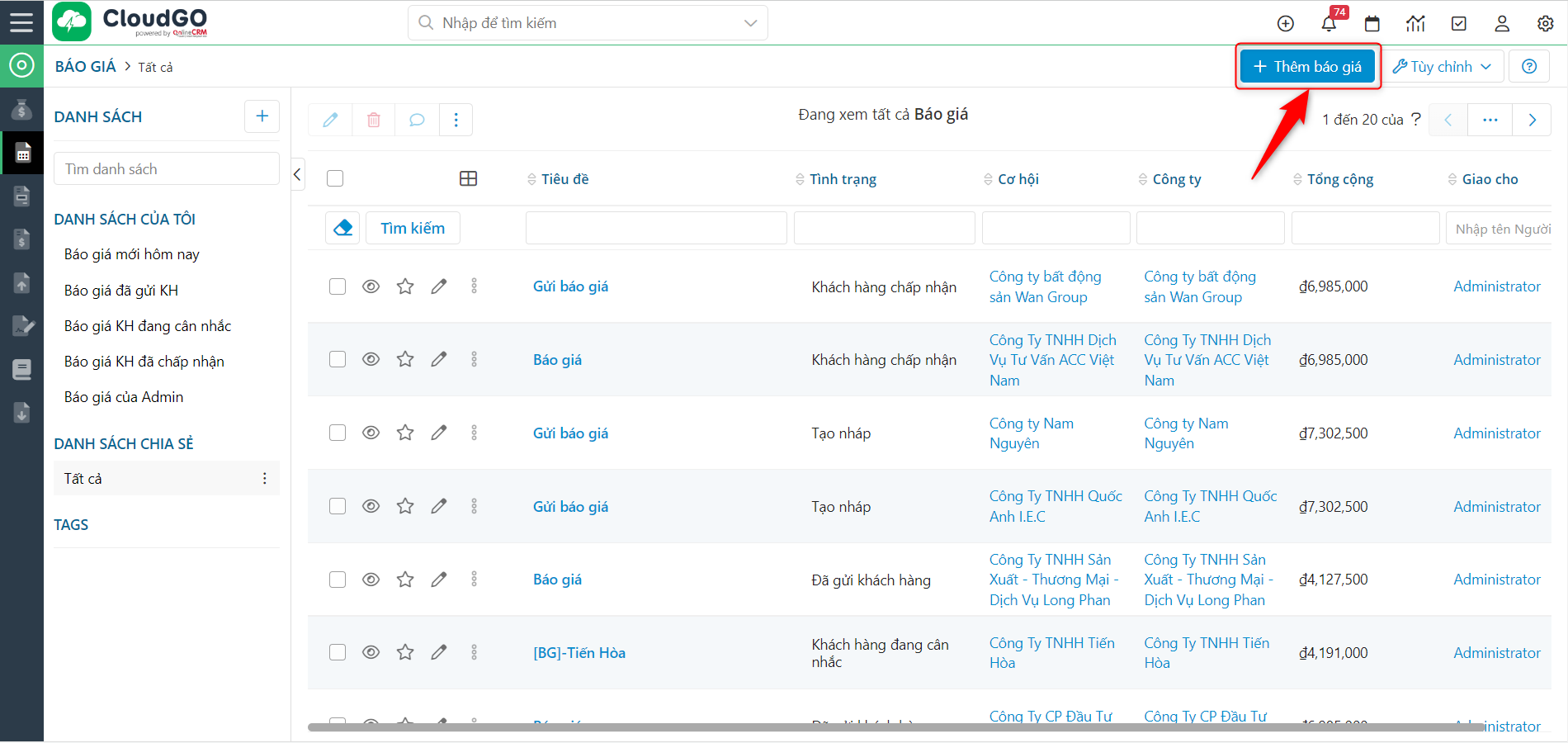This screenshot has height=743, width=1568.
Task: Check the [BG]-Tiến Hòa row checkbox
Action: point(338,652)
